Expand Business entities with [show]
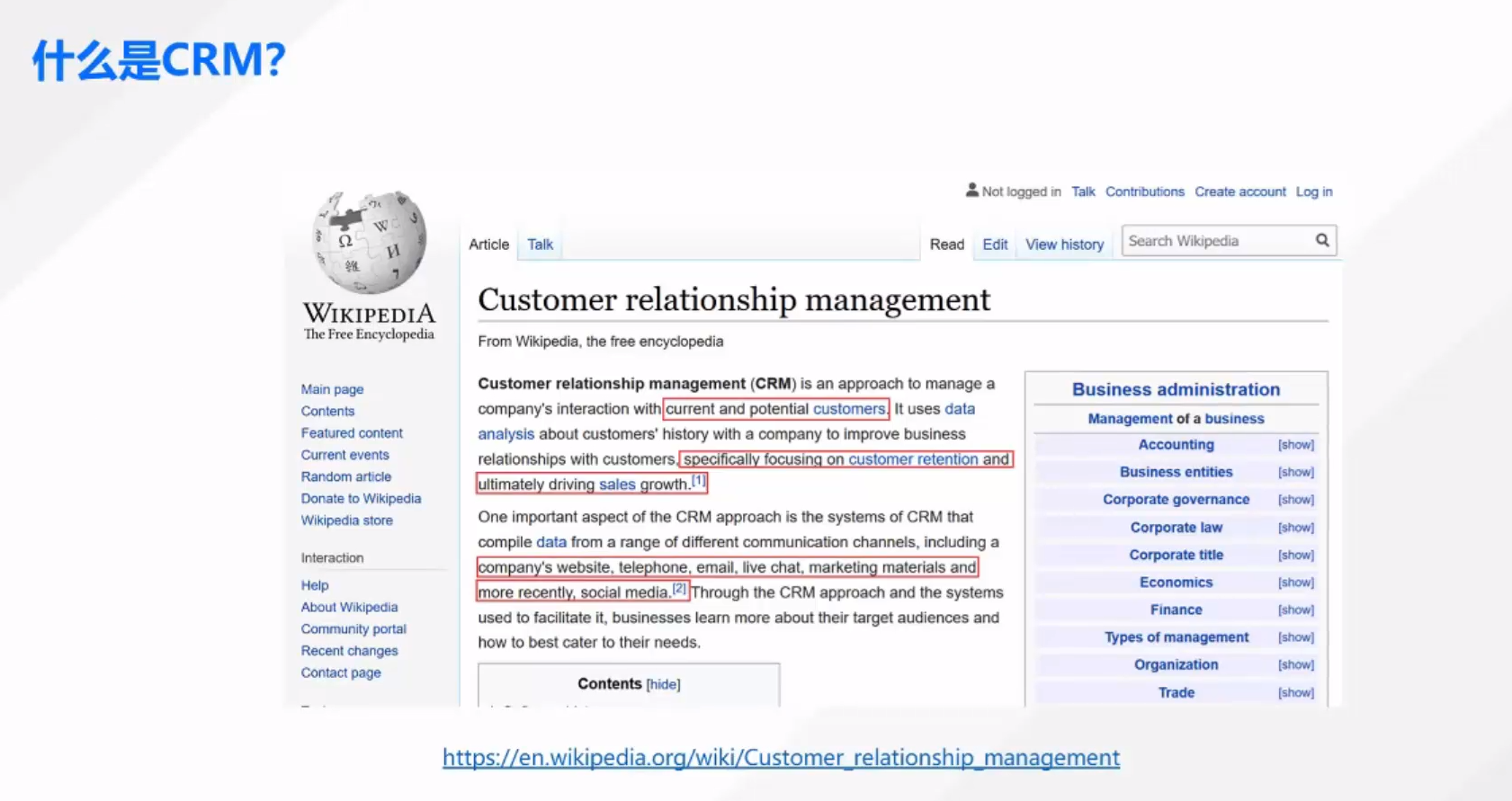Screen dimensions: 1512x801 pyautogui.click(x=1296, y=473)
